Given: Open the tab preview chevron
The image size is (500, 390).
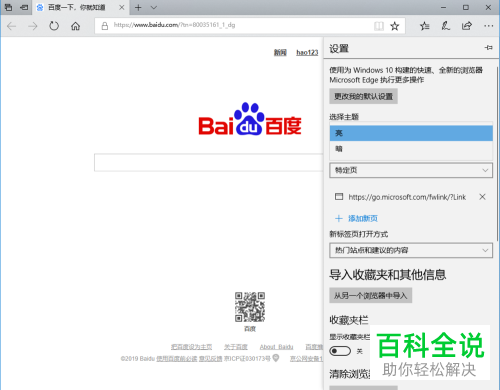Looking at the screenshot, I should pyautogui.click(x=154, y=7).
